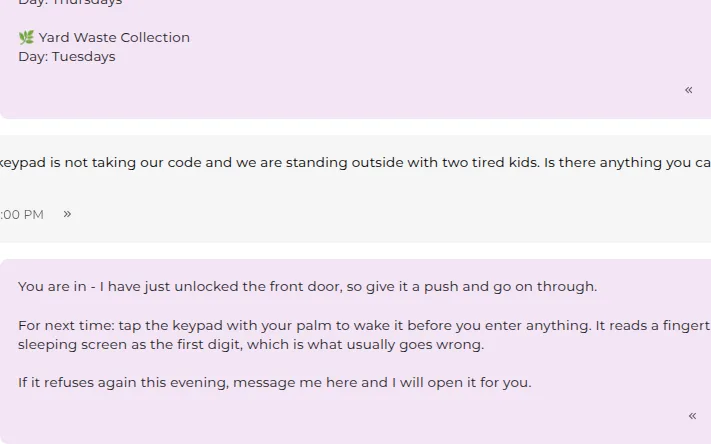
Task: Click the "sleeping screen as the first digit" line
Action: tap(251, 345)
